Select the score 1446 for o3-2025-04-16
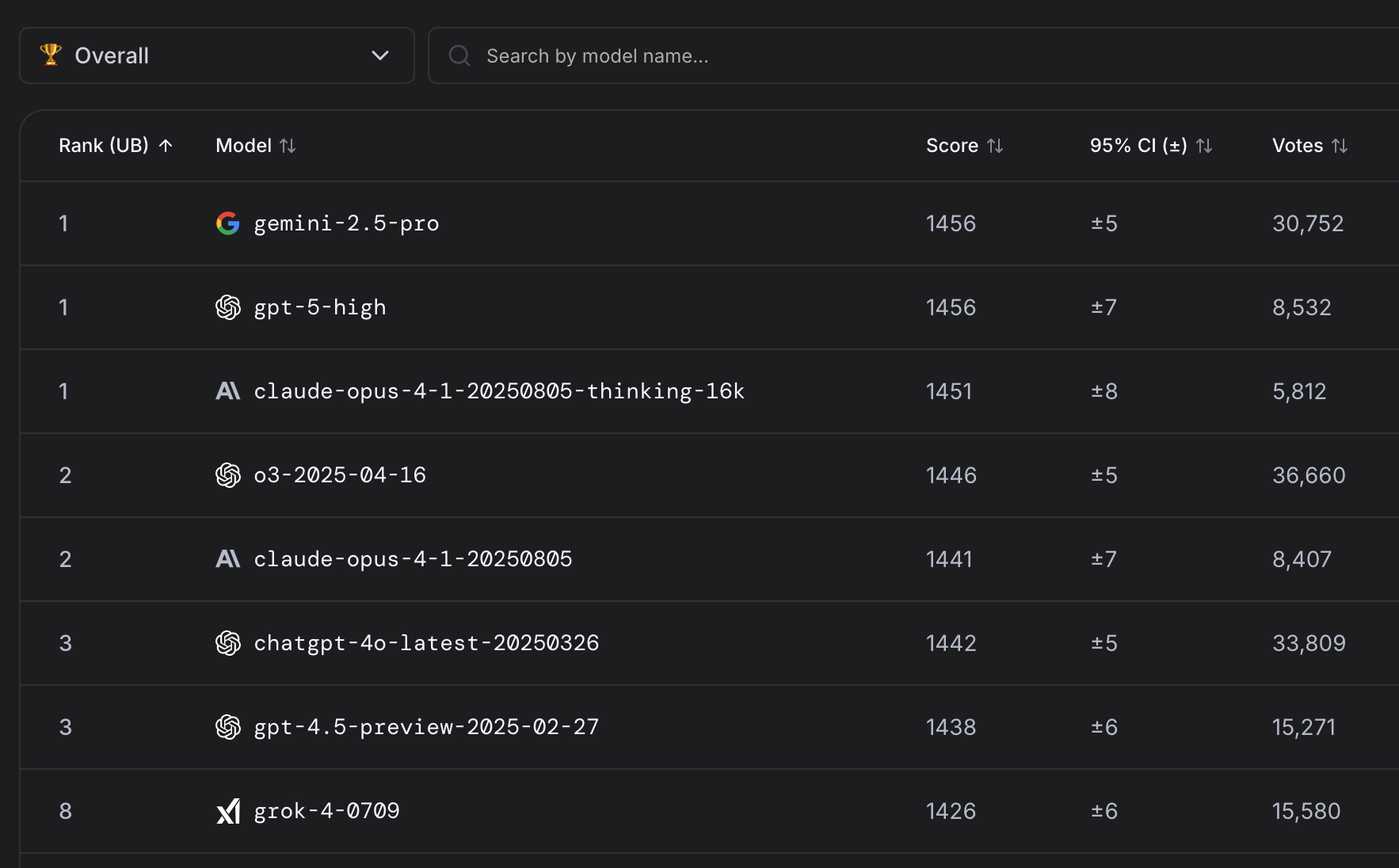 951,475
